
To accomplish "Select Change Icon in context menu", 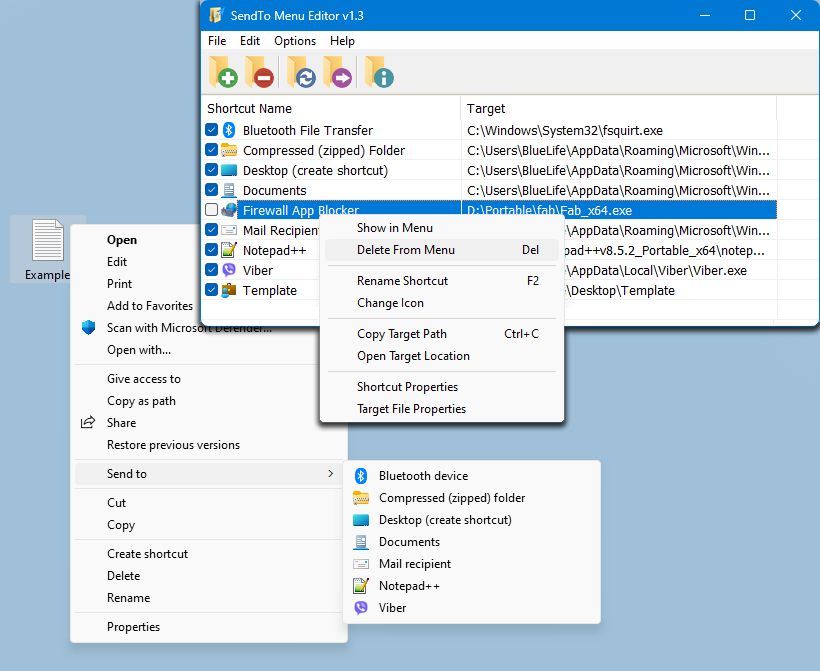I will 442,303.
